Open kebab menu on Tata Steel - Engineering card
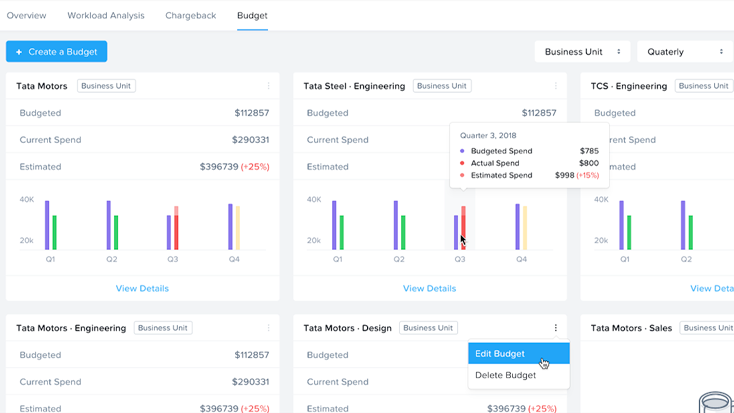Viewport: 734px width, 413px height. click(555, 87)
